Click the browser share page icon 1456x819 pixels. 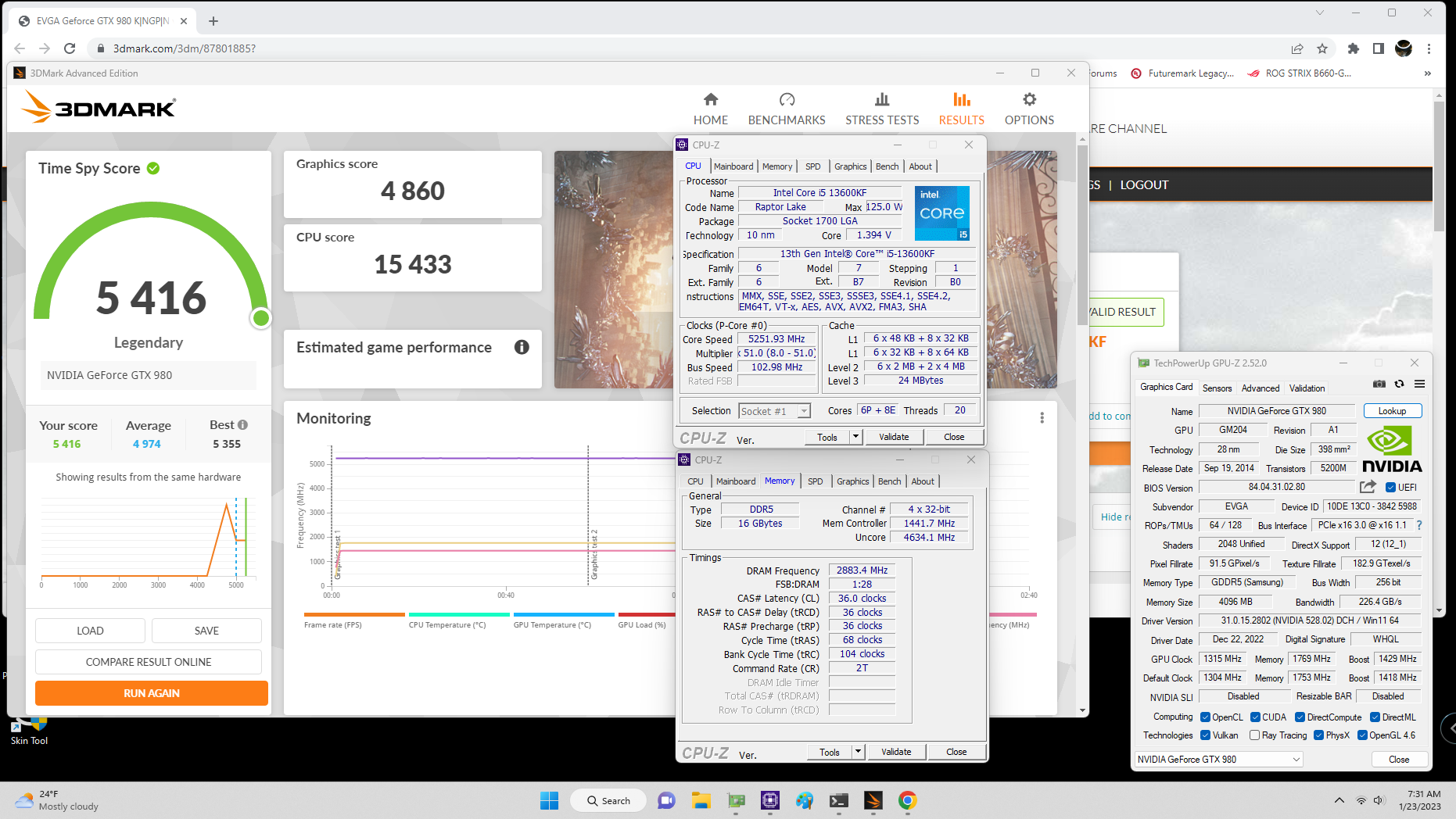coord(1297,48)
